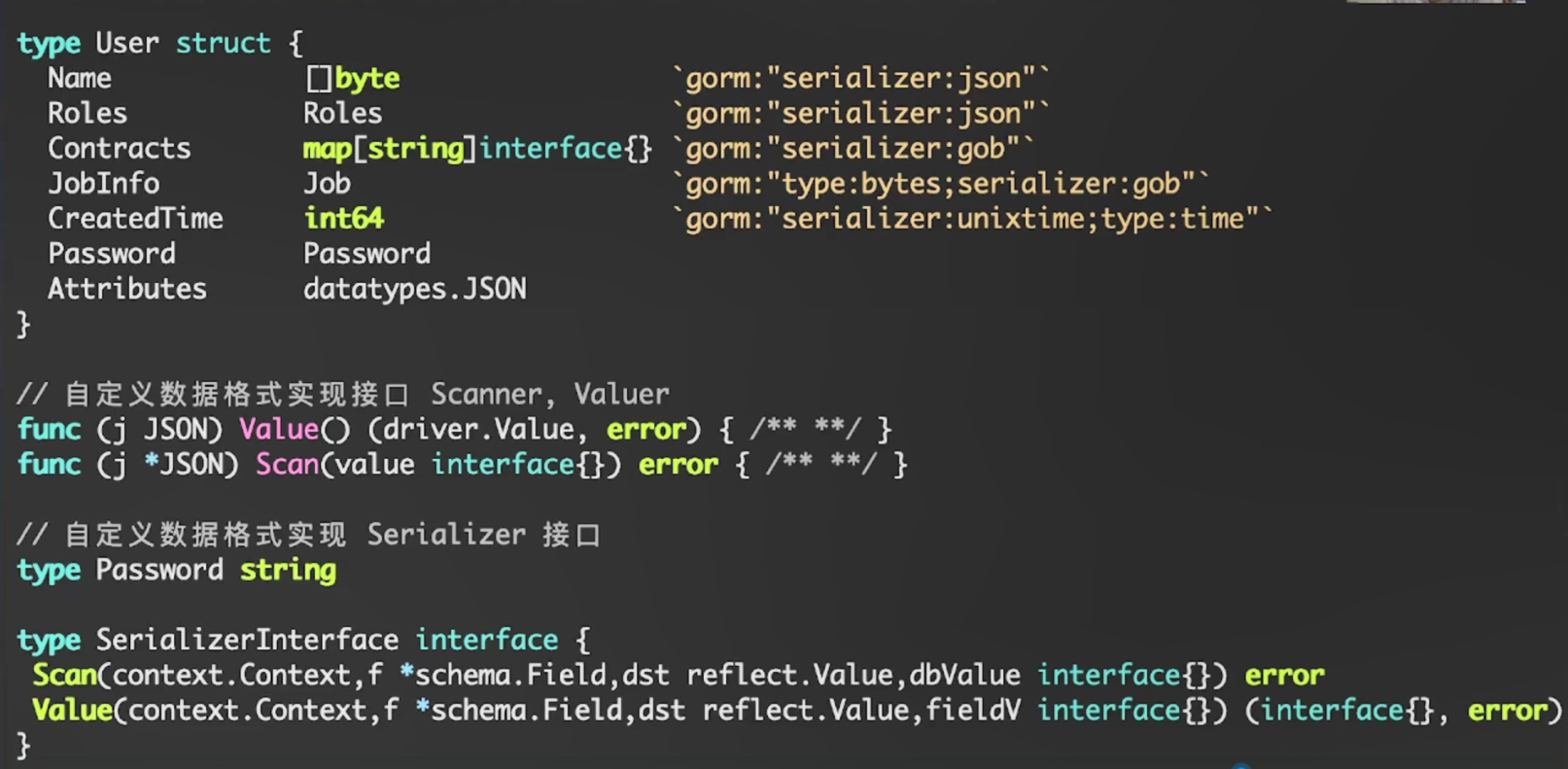Screen dimensions: 1568x769
Task: Click the Attributes field name
Action: coord(127,289)
